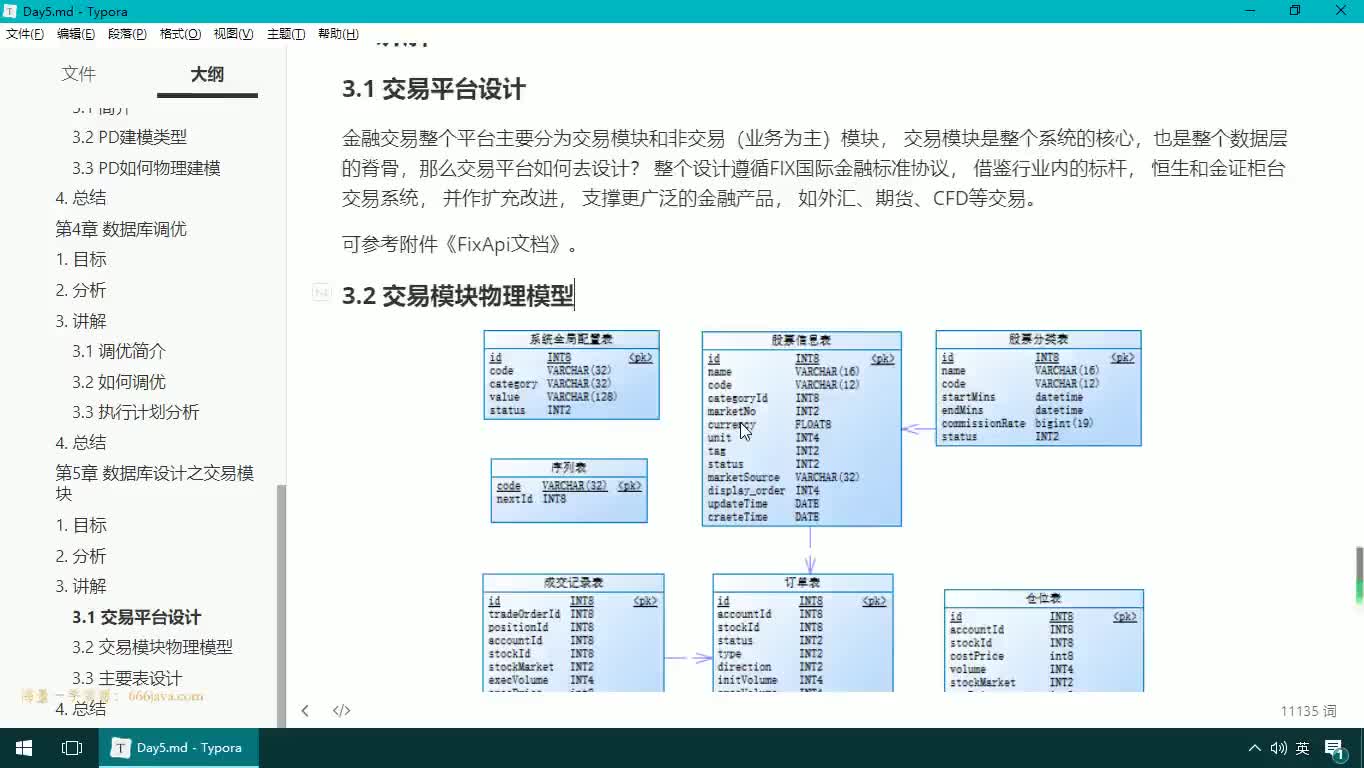Open the notification center icon

click(1335, 748)
